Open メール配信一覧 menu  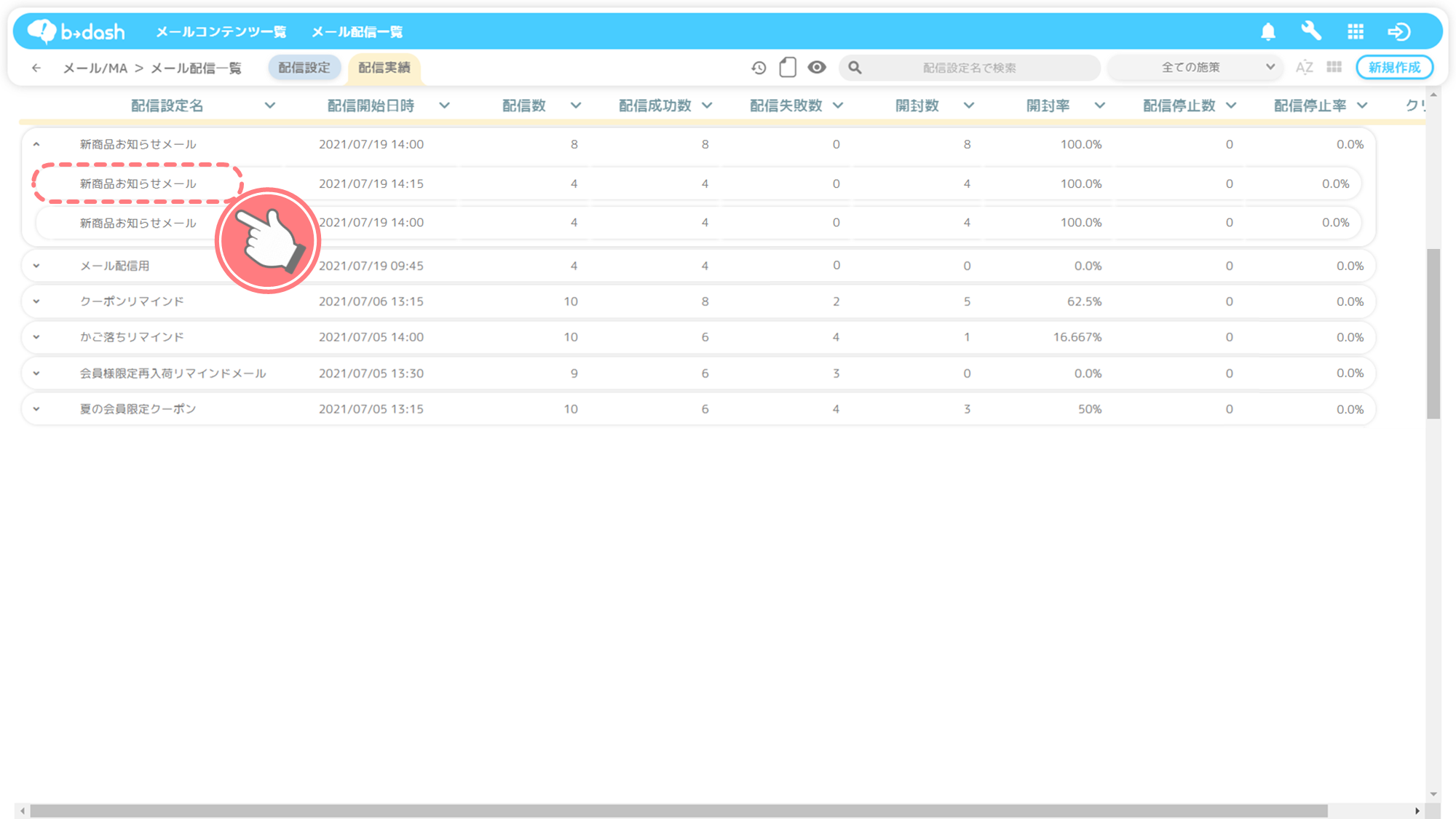[x=357, y=32]
